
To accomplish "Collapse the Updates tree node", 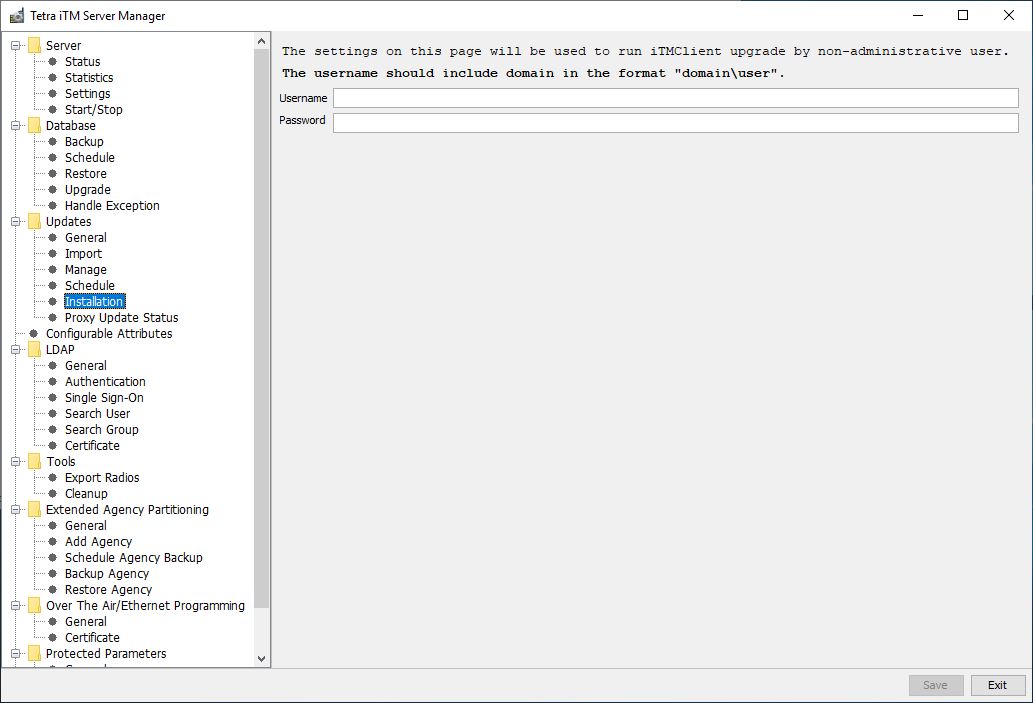I will (x=15, y=221).
